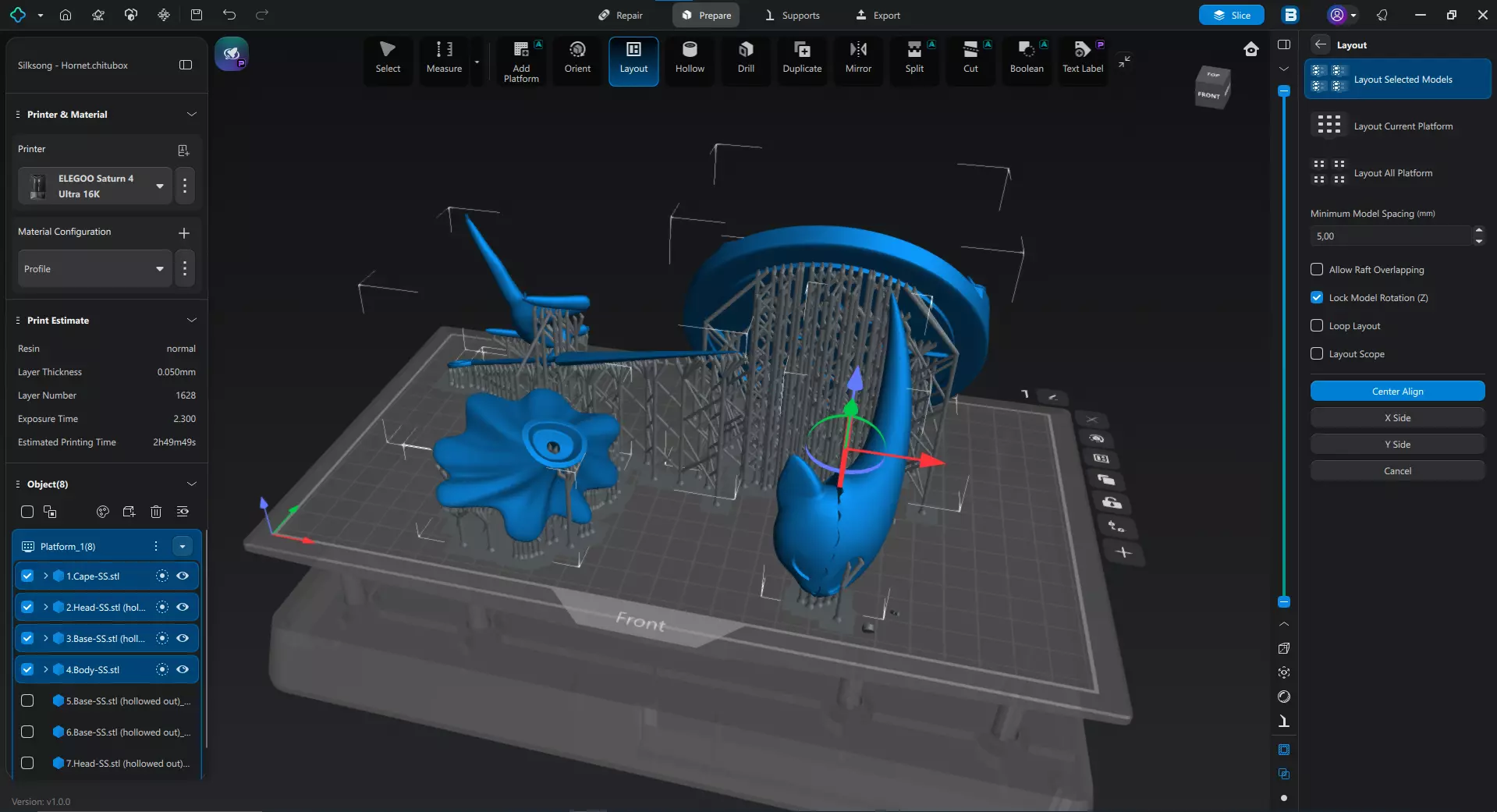Collapse the Print Estimate section
1497x812 pixels.
click(x=191, y=320)
